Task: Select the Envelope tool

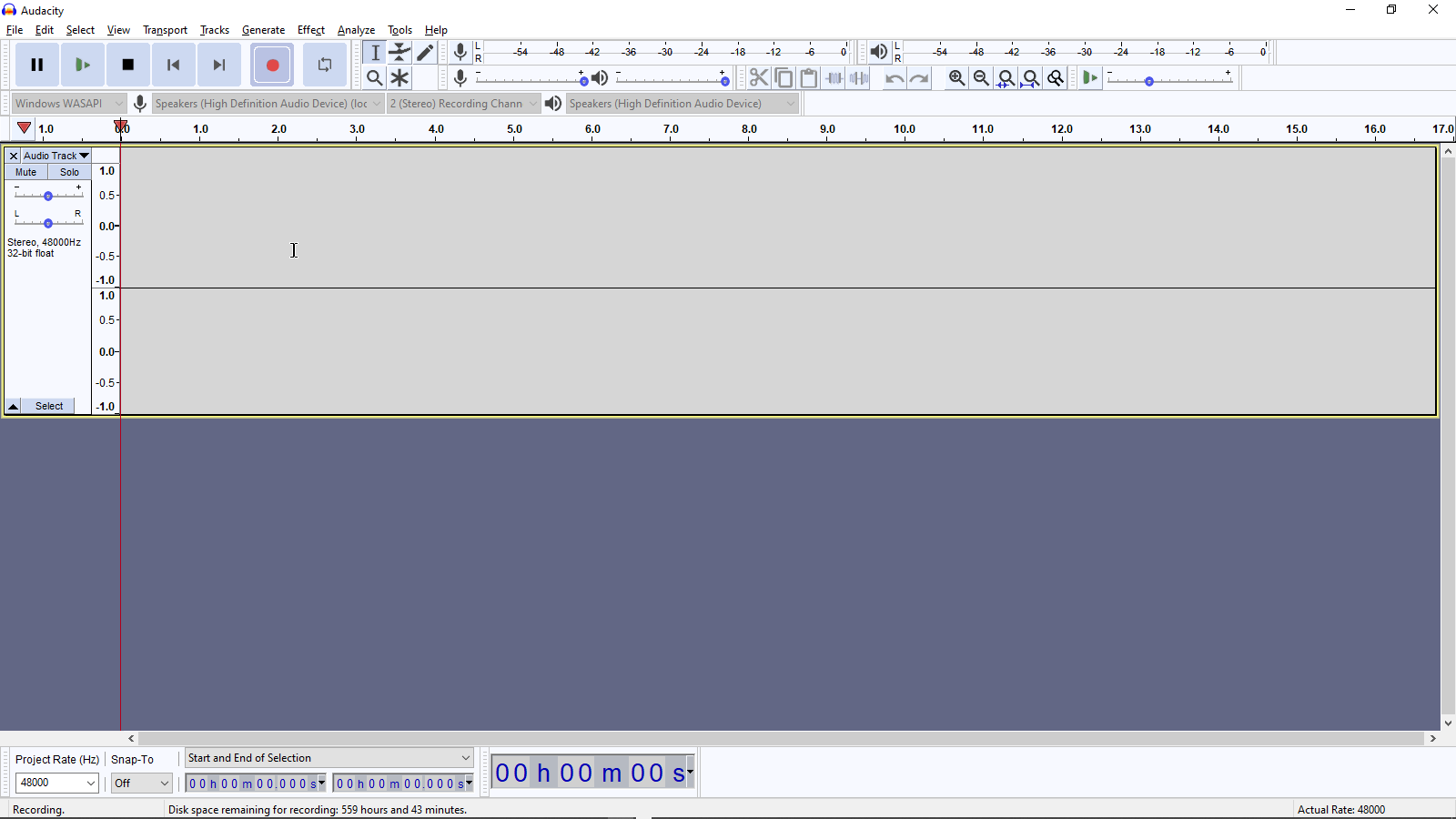Action: (400, 53)
